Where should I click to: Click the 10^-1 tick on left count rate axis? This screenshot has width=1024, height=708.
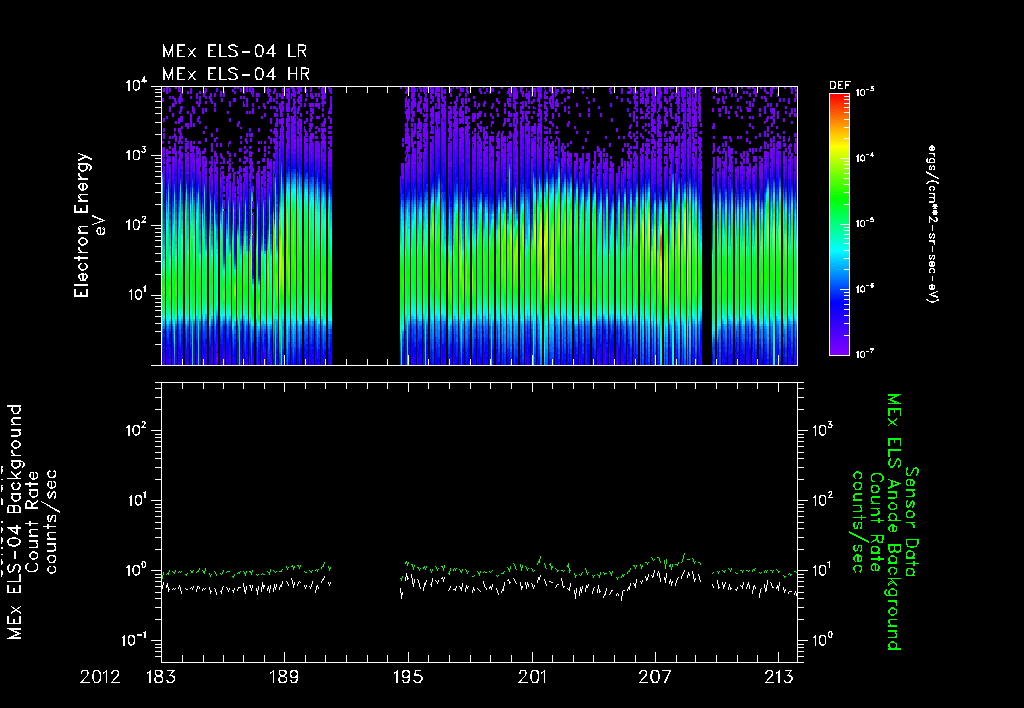pos(135,640)
